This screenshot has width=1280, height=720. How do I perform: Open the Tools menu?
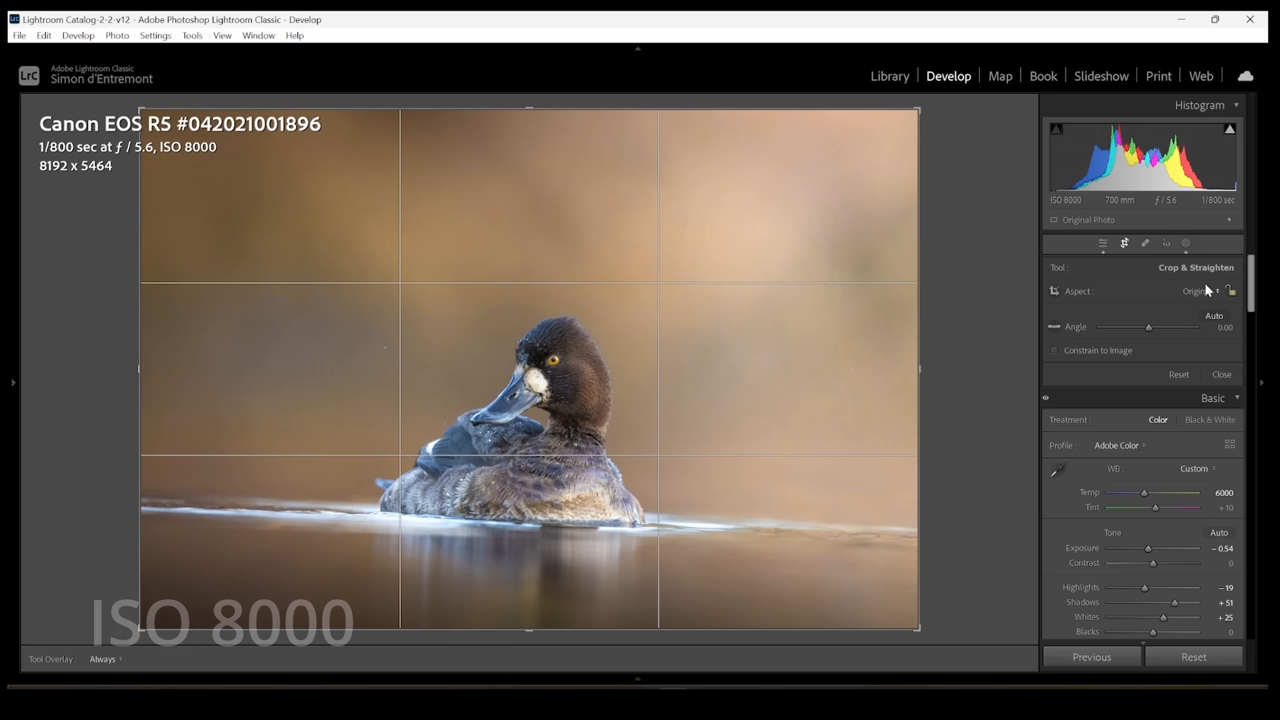(192, 35)
